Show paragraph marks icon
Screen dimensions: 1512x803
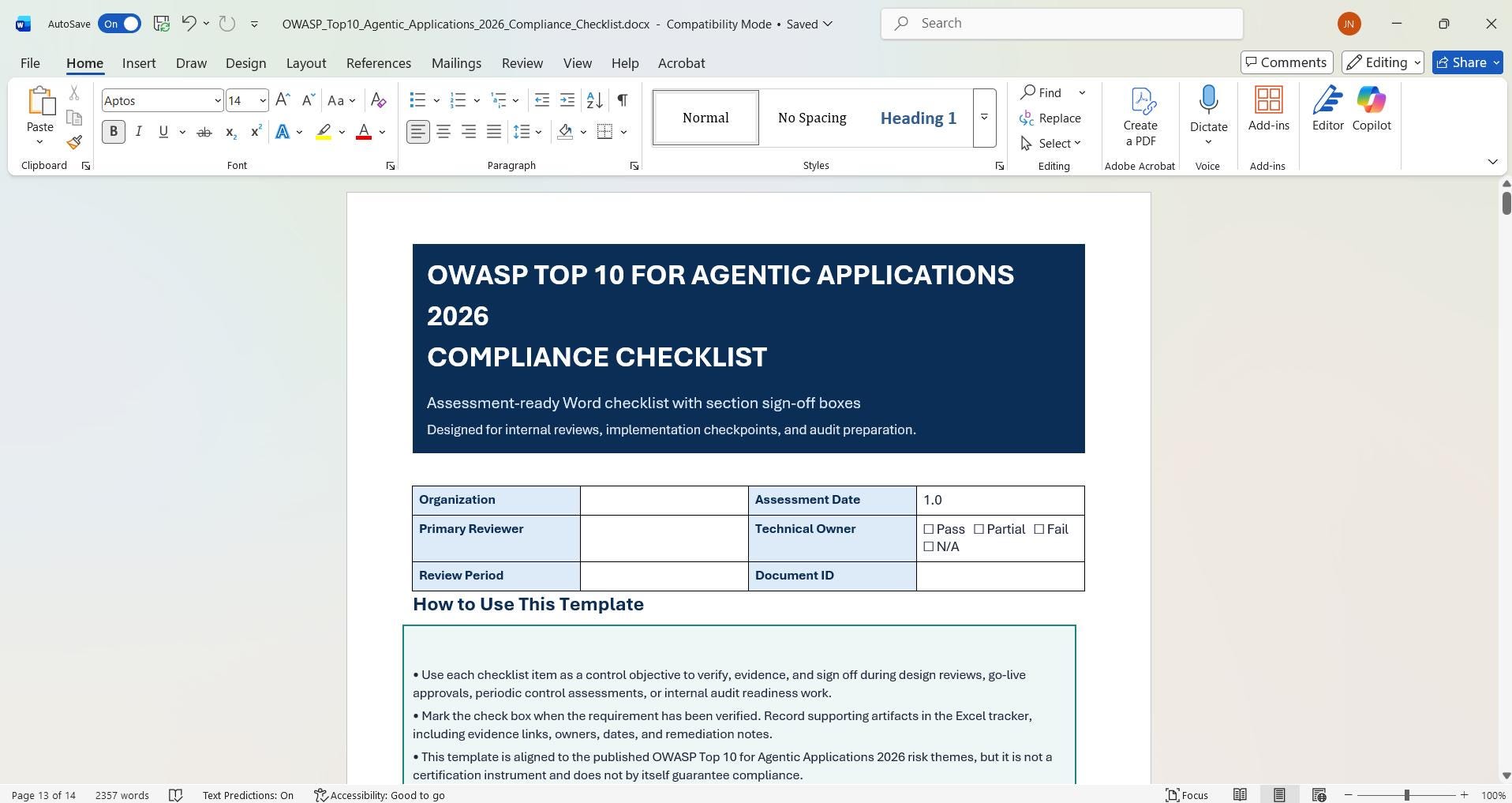tap(623, 100)
